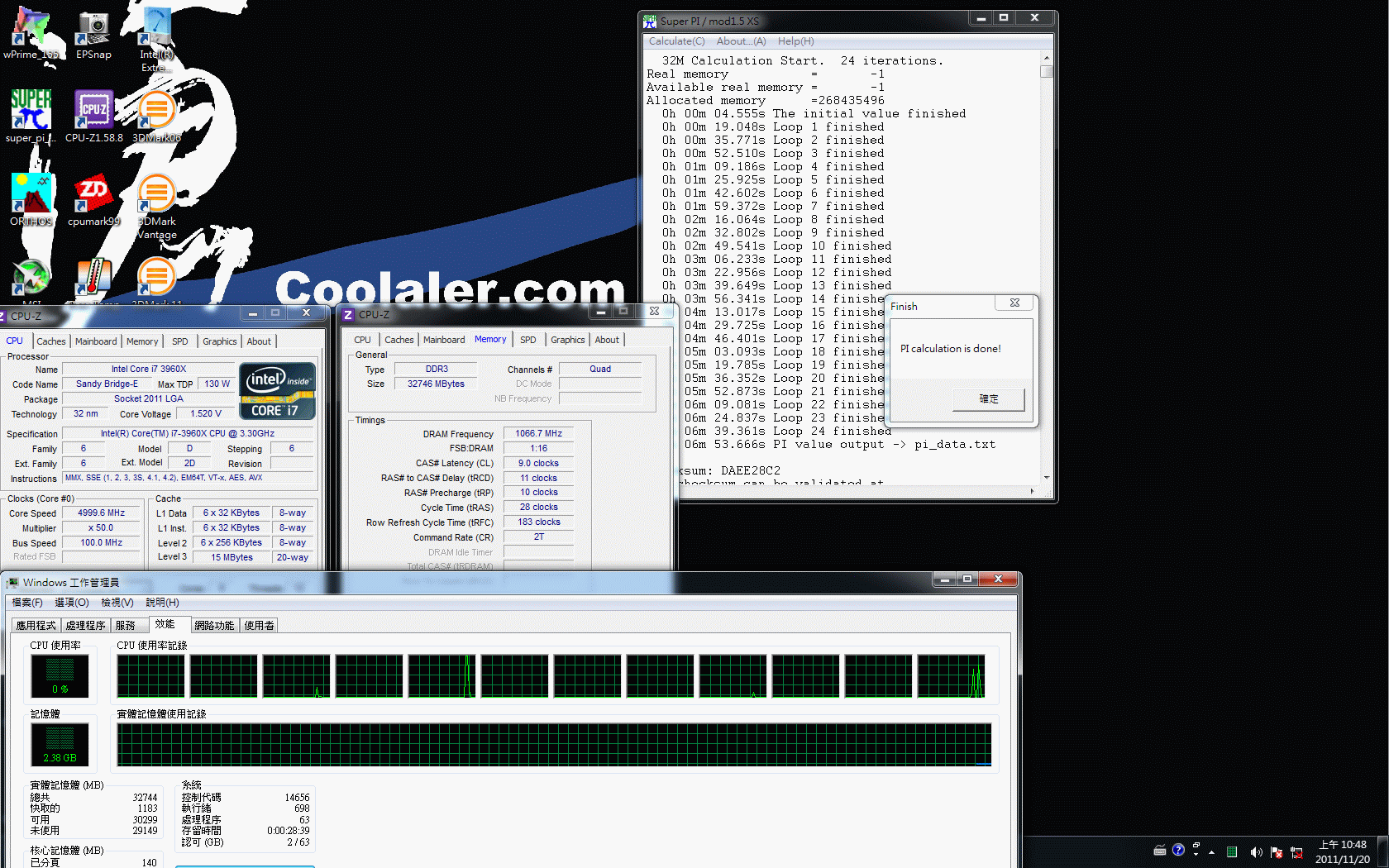Open Graphics tab in left CPU-Z window
Viewport: 1389px width, 868px height.
(x=220, y=341)
